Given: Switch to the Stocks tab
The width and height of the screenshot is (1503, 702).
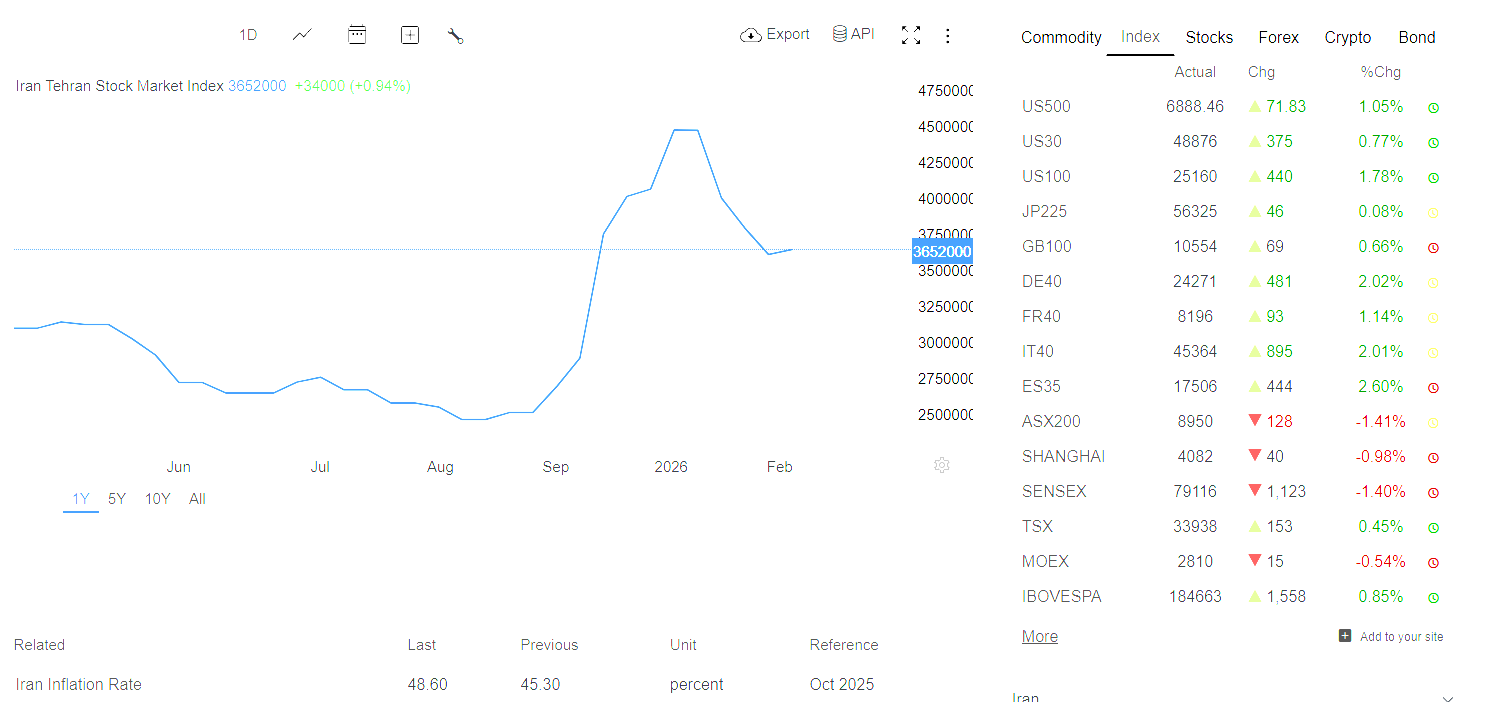Looking at the screenshot, I should click(1209, 37).
